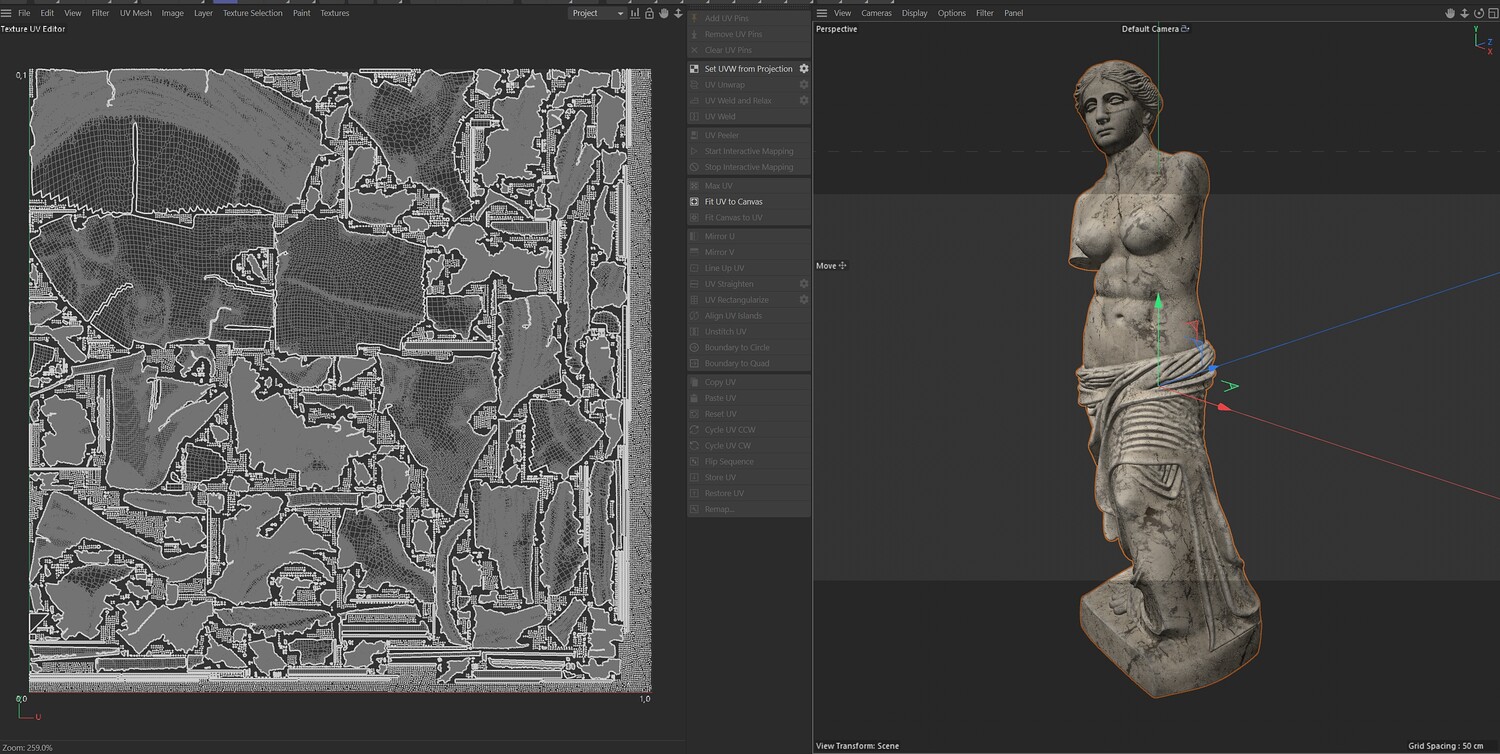The image size is (1500, 754).
Task: Select the viewport pan hand icon
Action: click(x=1450, y=13)
